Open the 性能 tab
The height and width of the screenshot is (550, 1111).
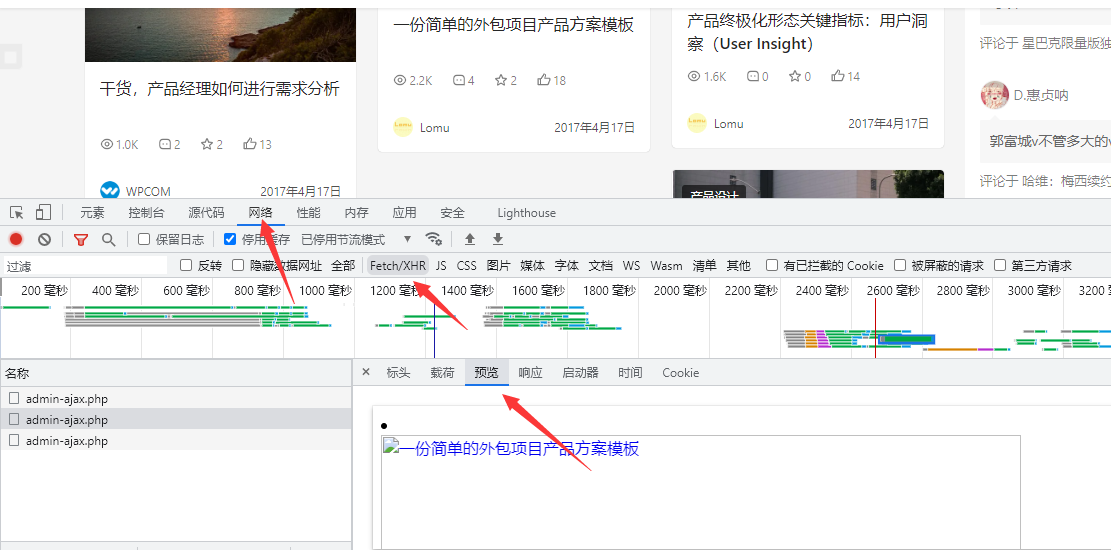(x=308, y=213)
